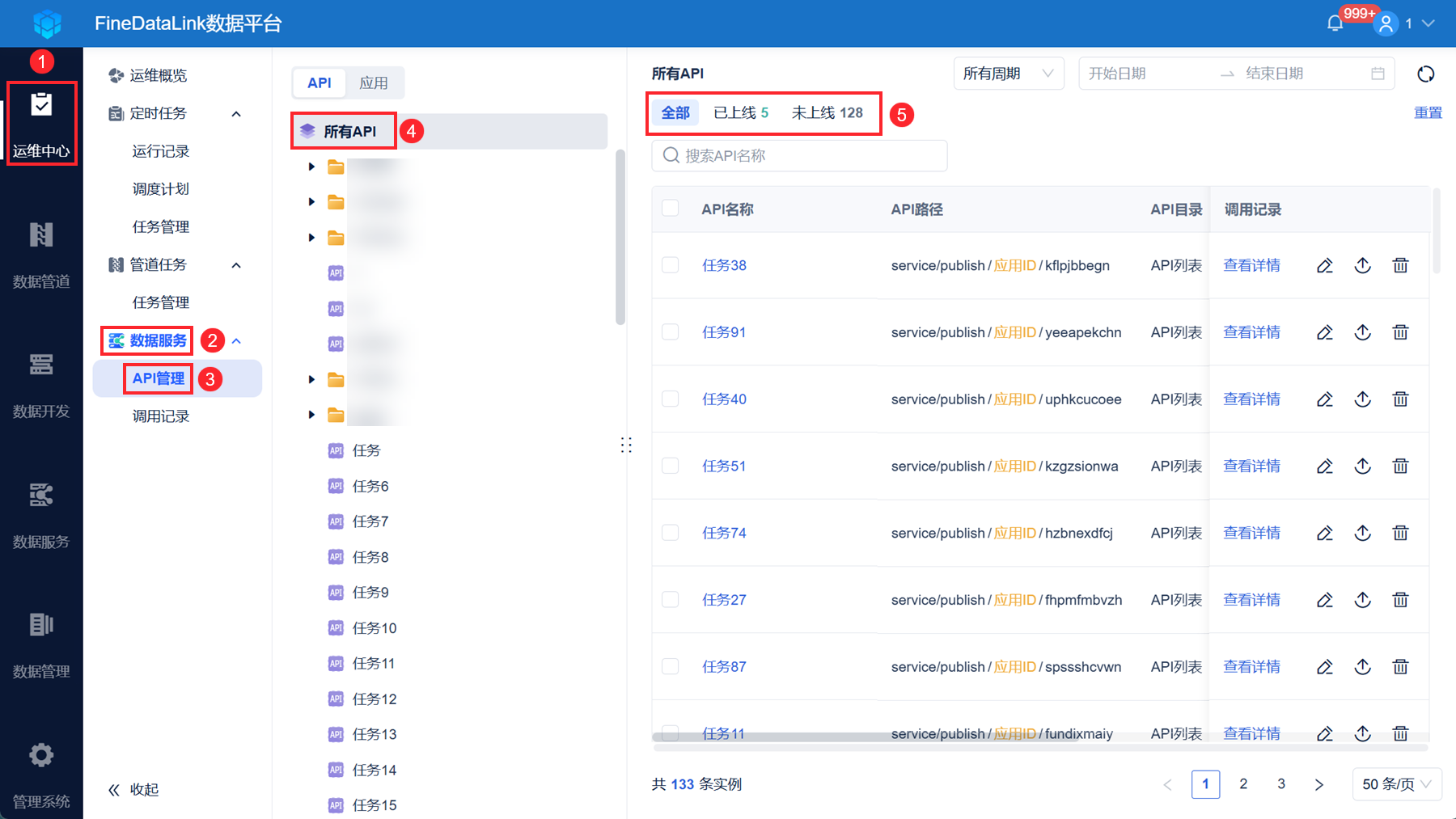
Task: Publish 任务40 with the upload icon
Action: click(x=1363, y=399)
